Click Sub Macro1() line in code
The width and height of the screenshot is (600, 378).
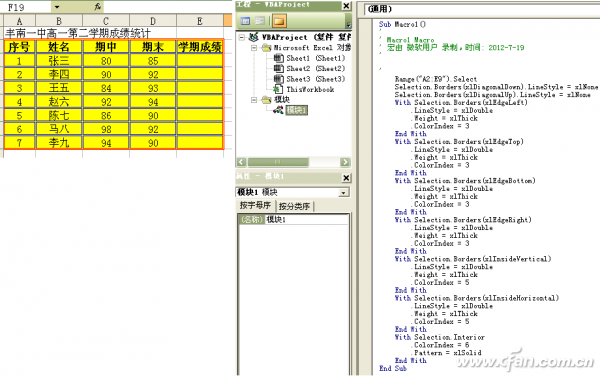(x=402, y=24)
